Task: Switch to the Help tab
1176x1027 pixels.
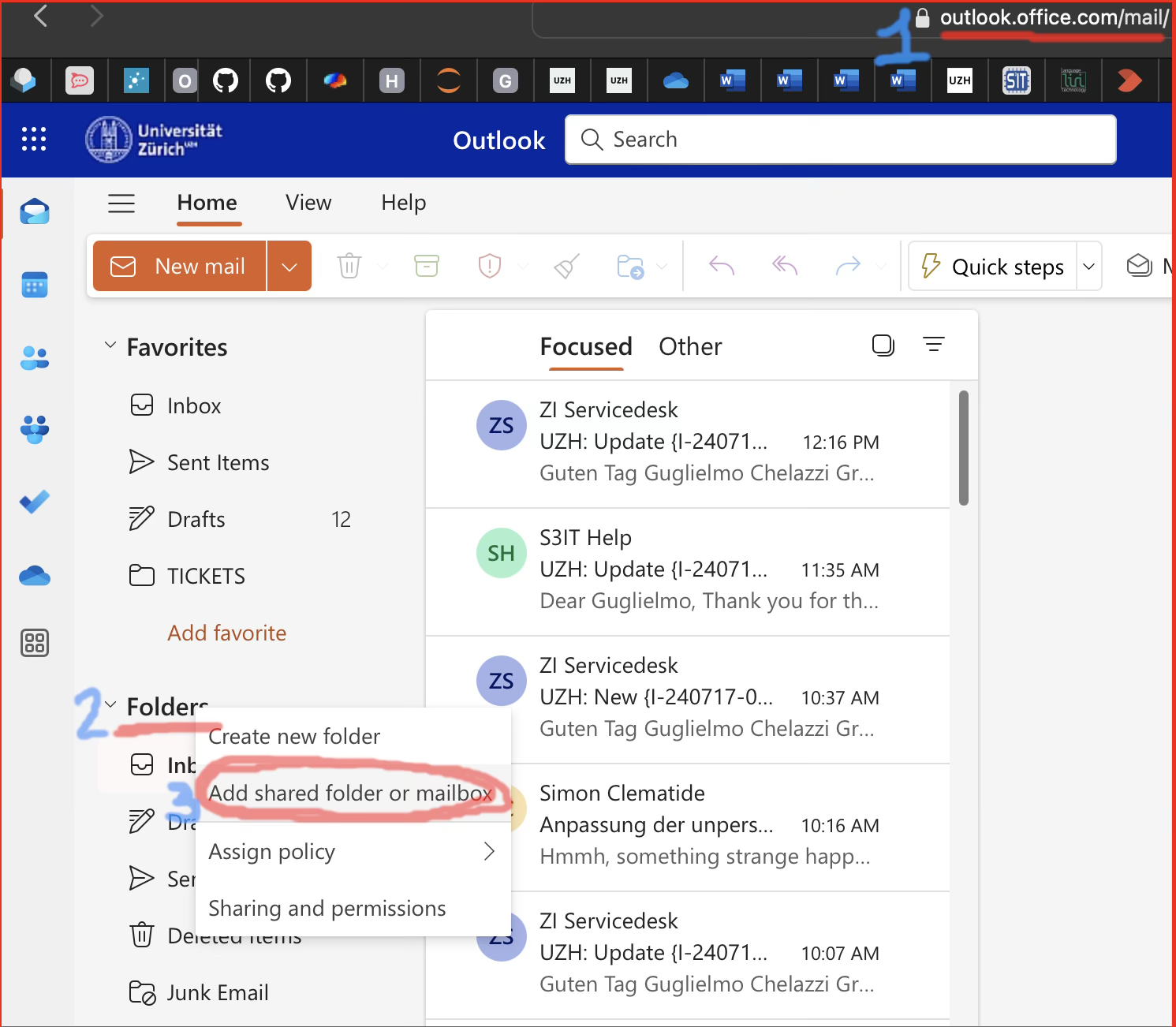Action: click(404, 203)
